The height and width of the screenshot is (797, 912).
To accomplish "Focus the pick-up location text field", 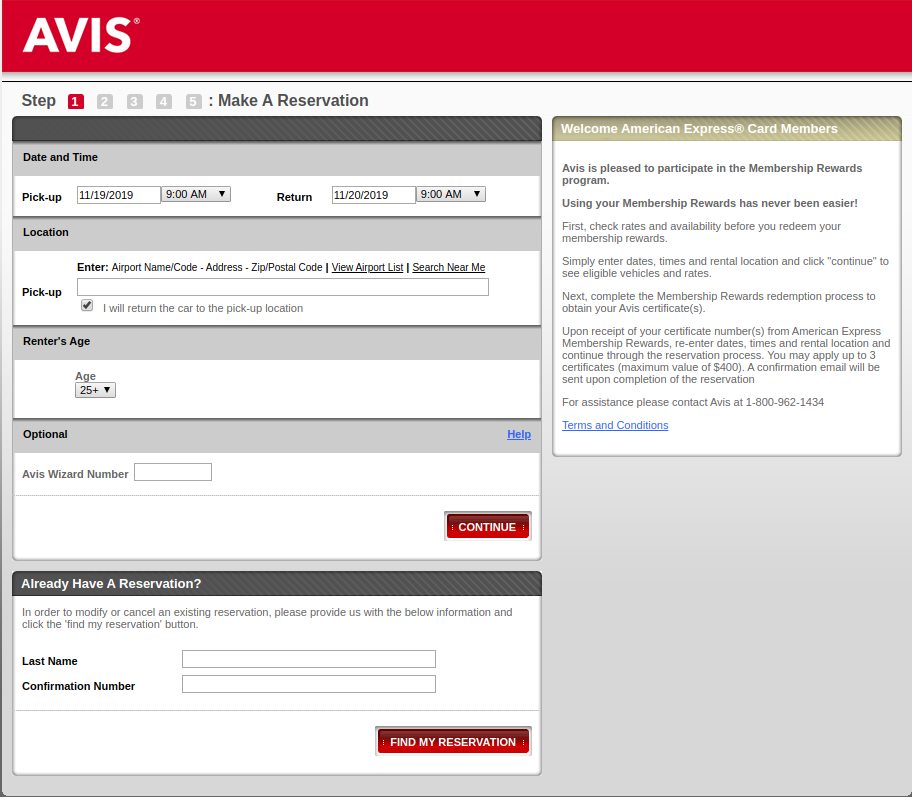I will click(x=283, y=287).
